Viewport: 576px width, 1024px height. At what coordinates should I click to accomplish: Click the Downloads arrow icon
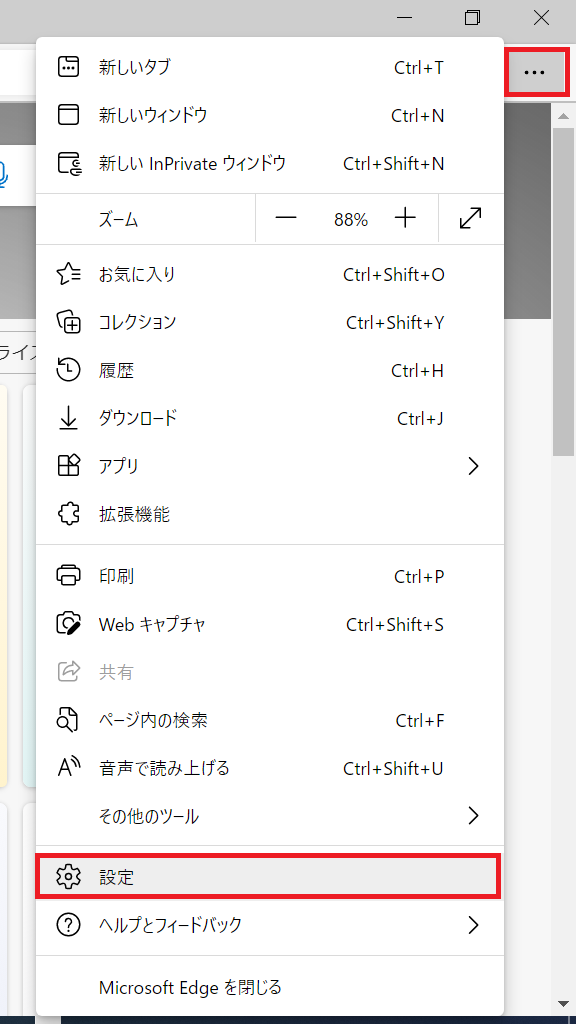[69, 419]
